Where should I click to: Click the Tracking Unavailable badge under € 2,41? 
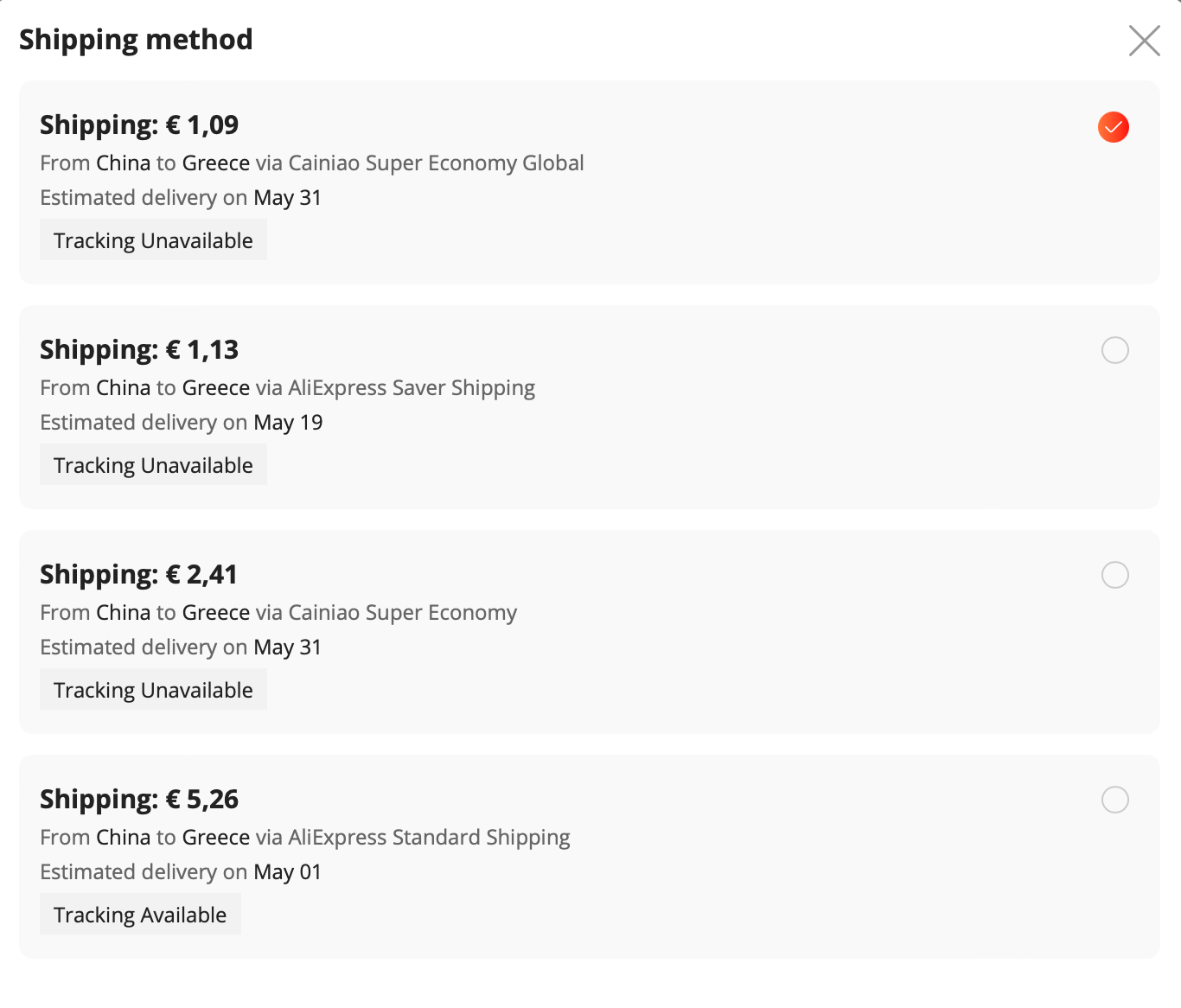[x=153, y=690]
